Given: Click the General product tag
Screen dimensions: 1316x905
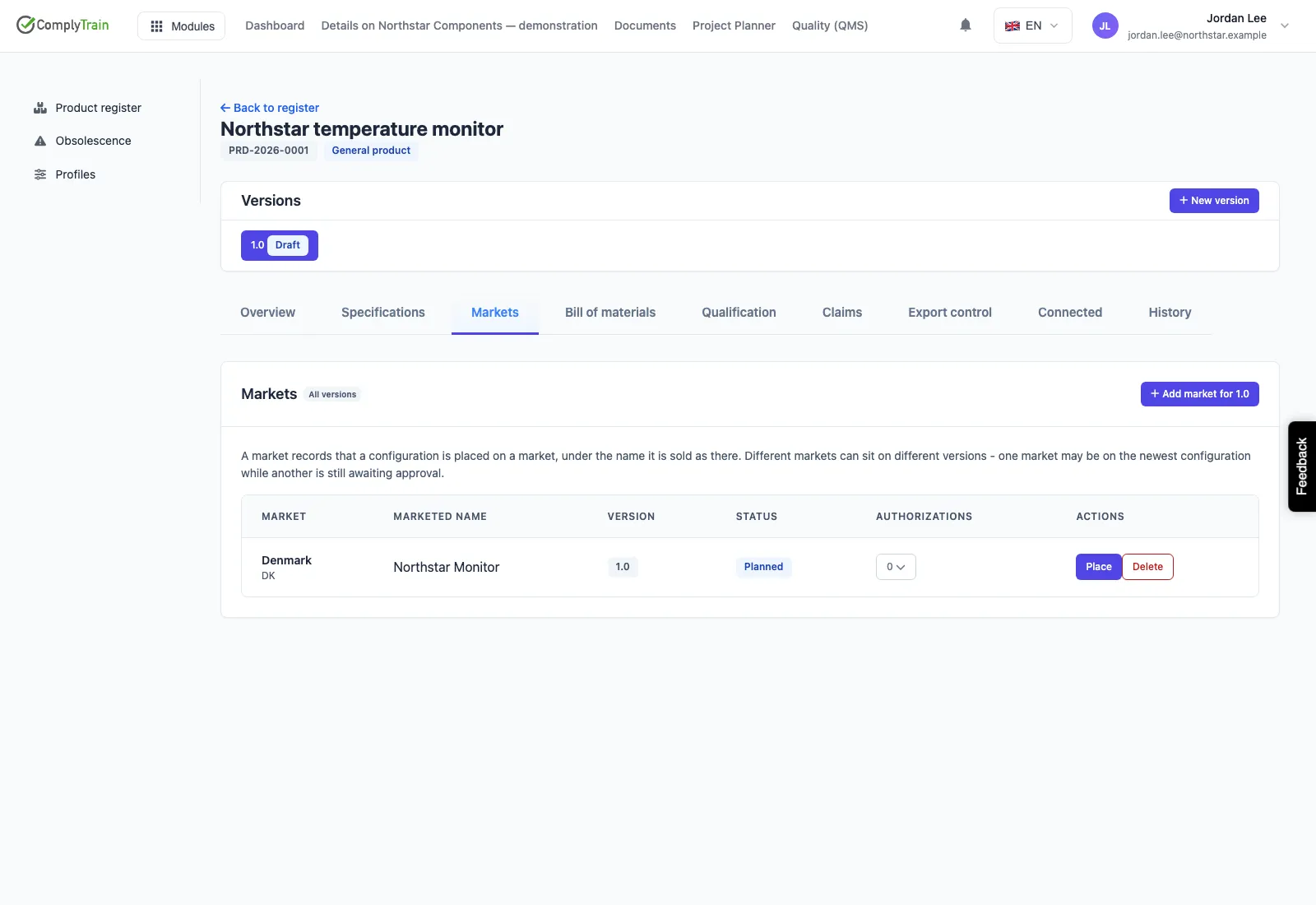Looking at the screenshot, I should (x=371, y=151).
